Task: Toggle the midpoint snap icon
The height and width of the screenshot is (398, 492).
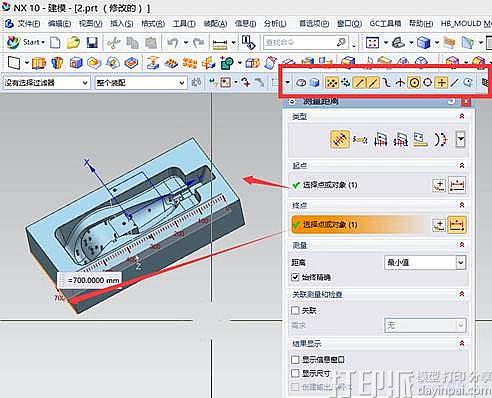Action: pos(373,82)
